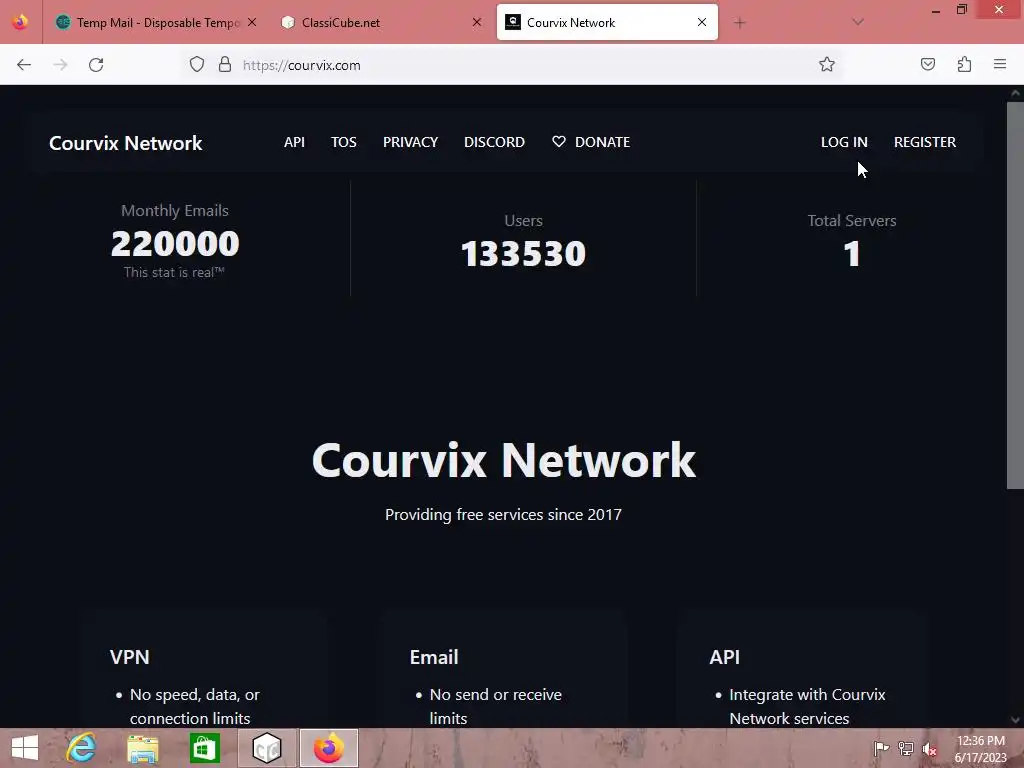Viewport: 1024px width, 768px height.
Task: Open File Explorer from taskbar
Action: coord(142,748)
